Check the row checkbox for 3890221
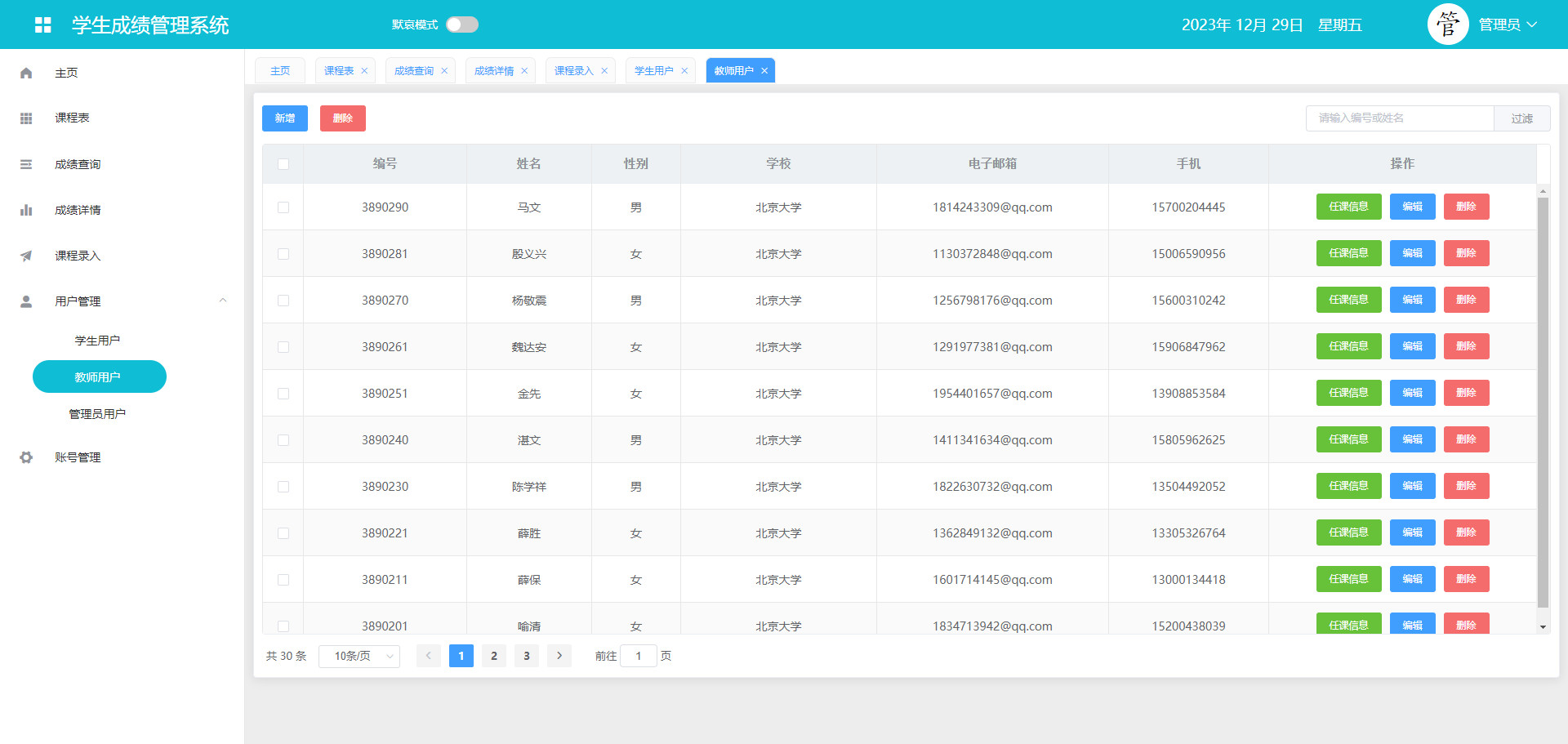 click(x=283, y=533)
